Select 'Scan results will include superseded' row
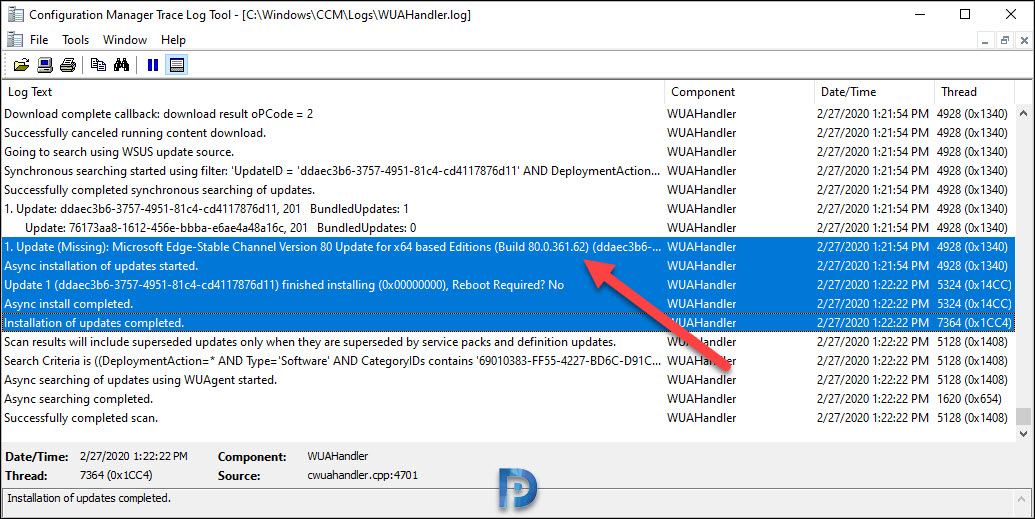The width and height of the screenshot is (1035, 519). coord(508,342)
